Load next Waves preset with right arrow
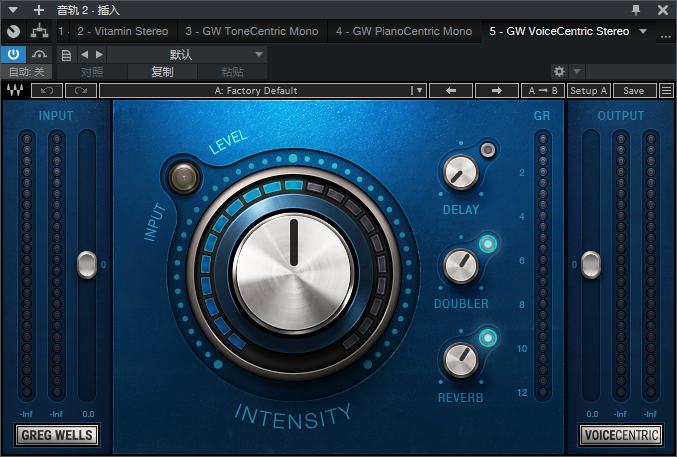677x457 pixels. point(497,90)
